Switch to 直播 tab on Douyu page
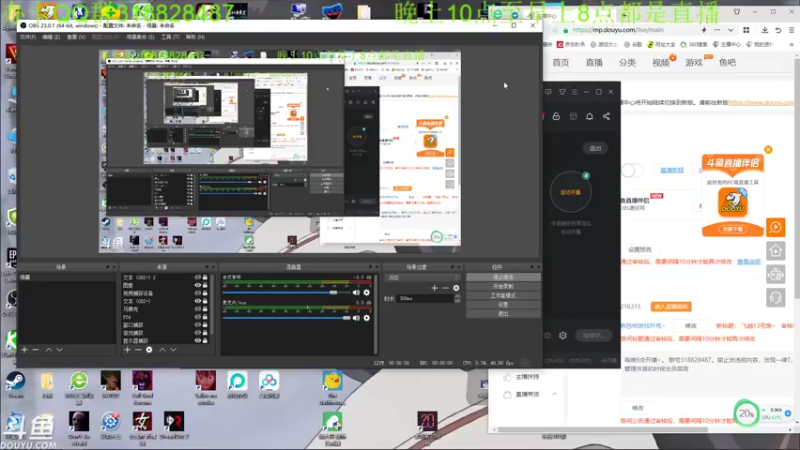Screen dimensions: 800x450 click(x=594, y=63)
